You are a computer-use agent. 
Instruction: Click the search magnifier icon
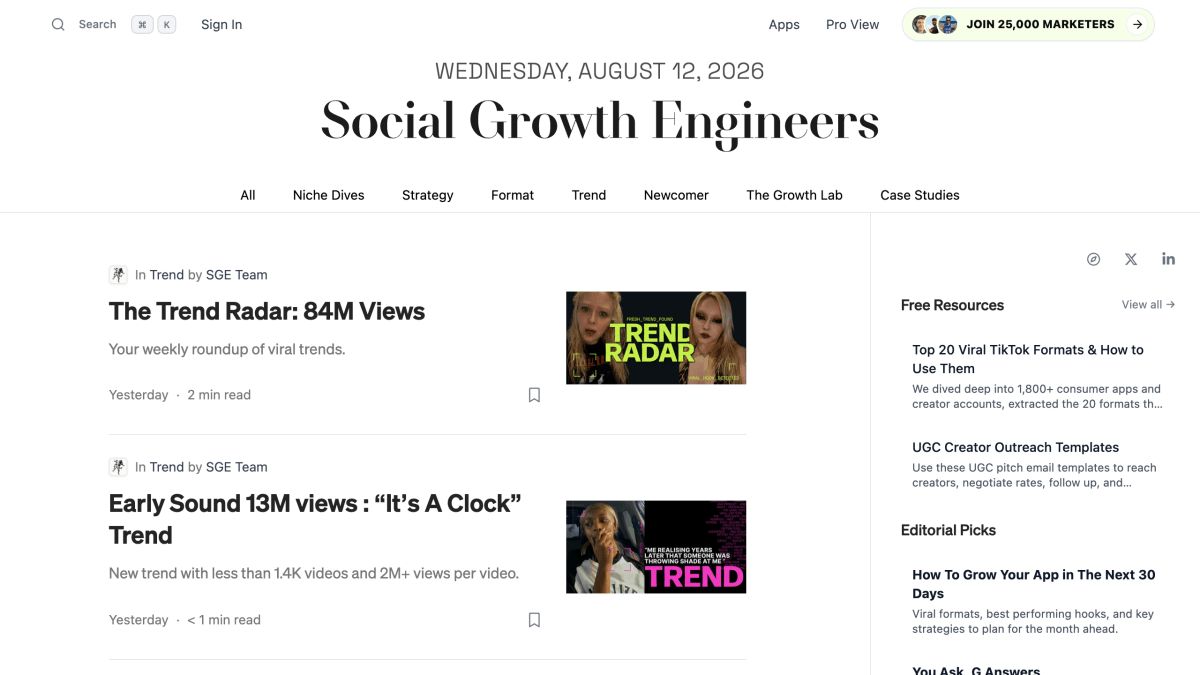pyautogui.click(x=58, y=24)
